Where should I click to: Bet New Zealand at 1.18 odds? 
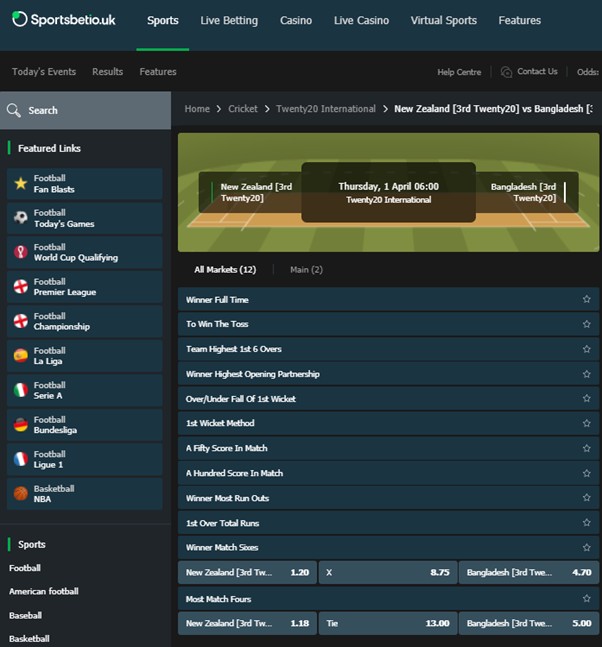click(x=247, y=623)
